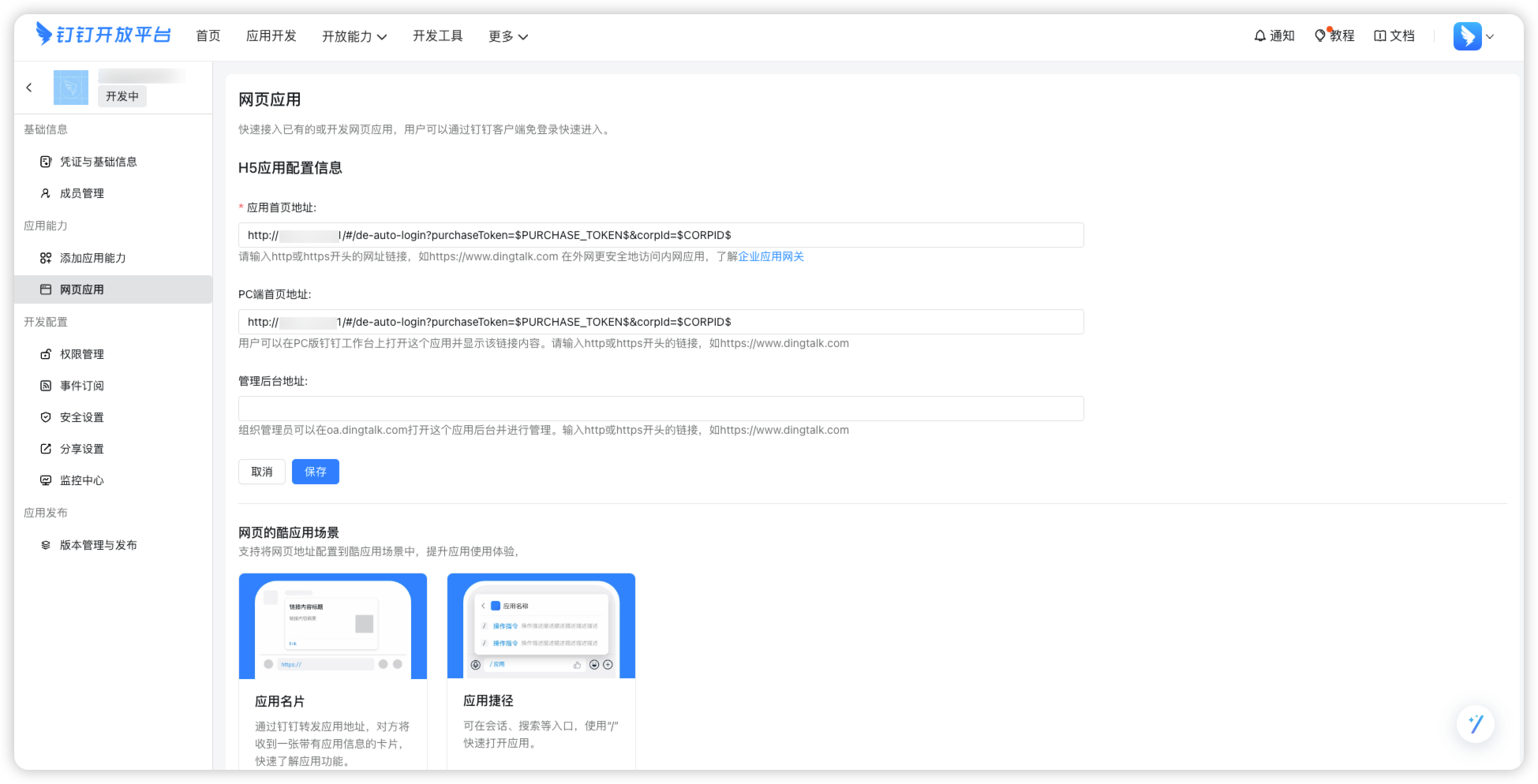
Task: Expand the account dropdown arrow
Action: point(1490,36)
